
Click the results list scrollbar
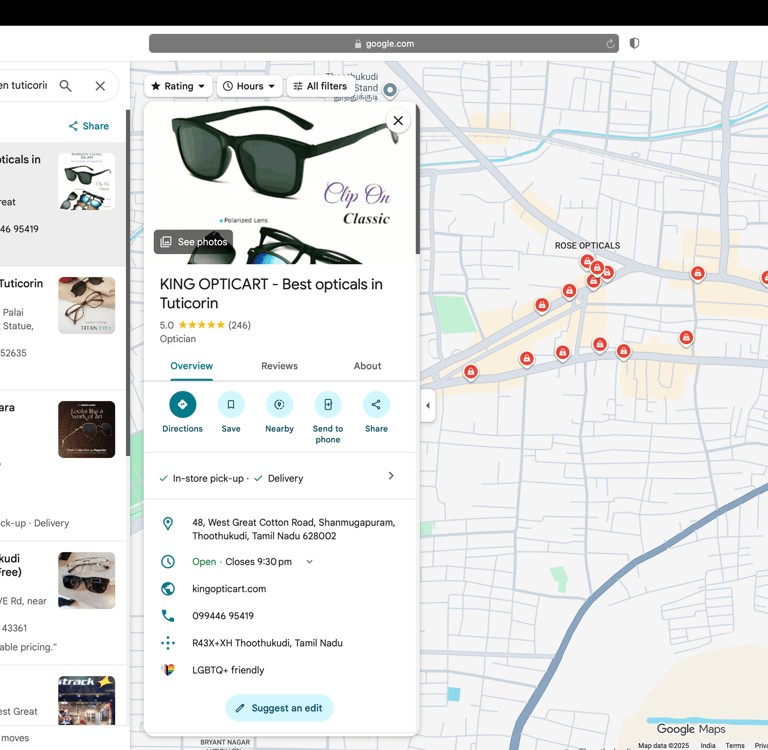(x=128, y=283)
